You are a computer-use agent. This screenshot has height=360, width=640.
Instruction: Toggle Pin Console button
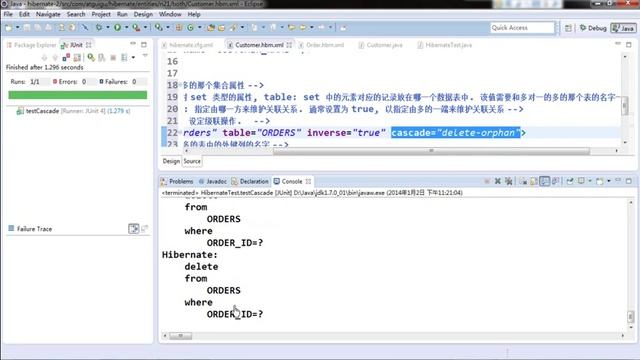click(x=570, y=181)
